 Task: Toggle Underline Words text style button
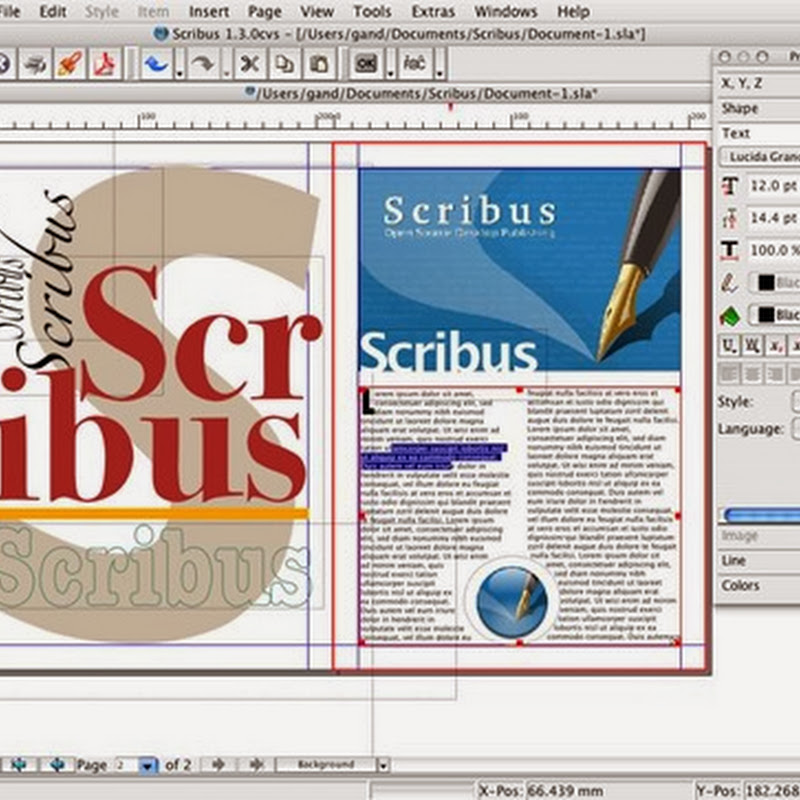click(x=753, y=347)
